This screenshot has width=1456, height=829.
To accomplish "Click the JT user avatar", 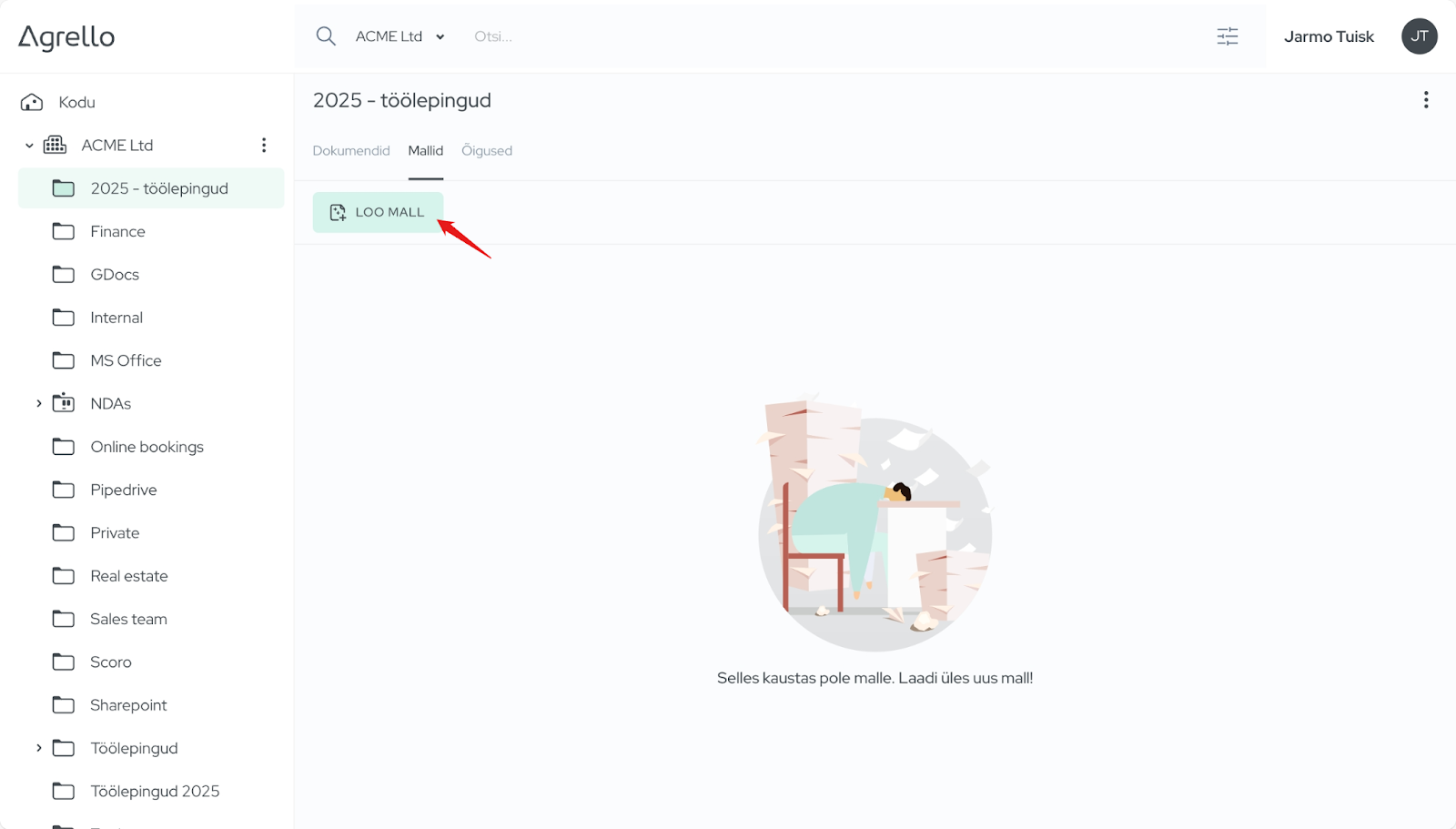I will coord(1419,36).
